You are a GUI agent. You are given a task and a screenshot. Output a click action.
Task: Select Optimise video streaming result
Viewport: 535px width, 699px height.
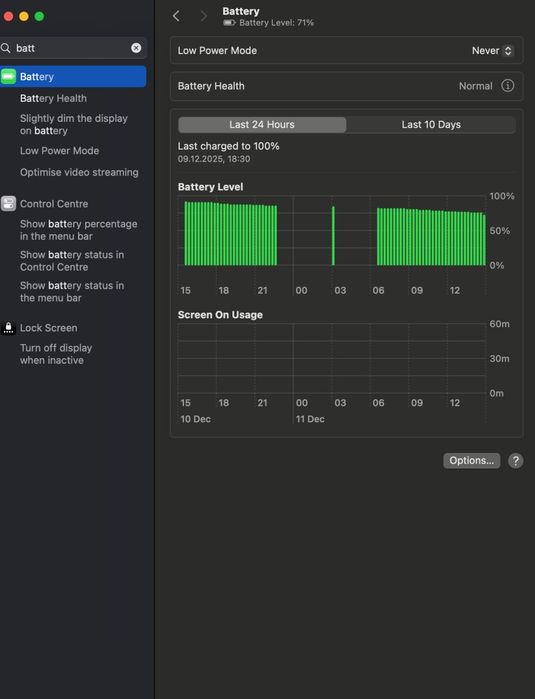coord(79,172)
